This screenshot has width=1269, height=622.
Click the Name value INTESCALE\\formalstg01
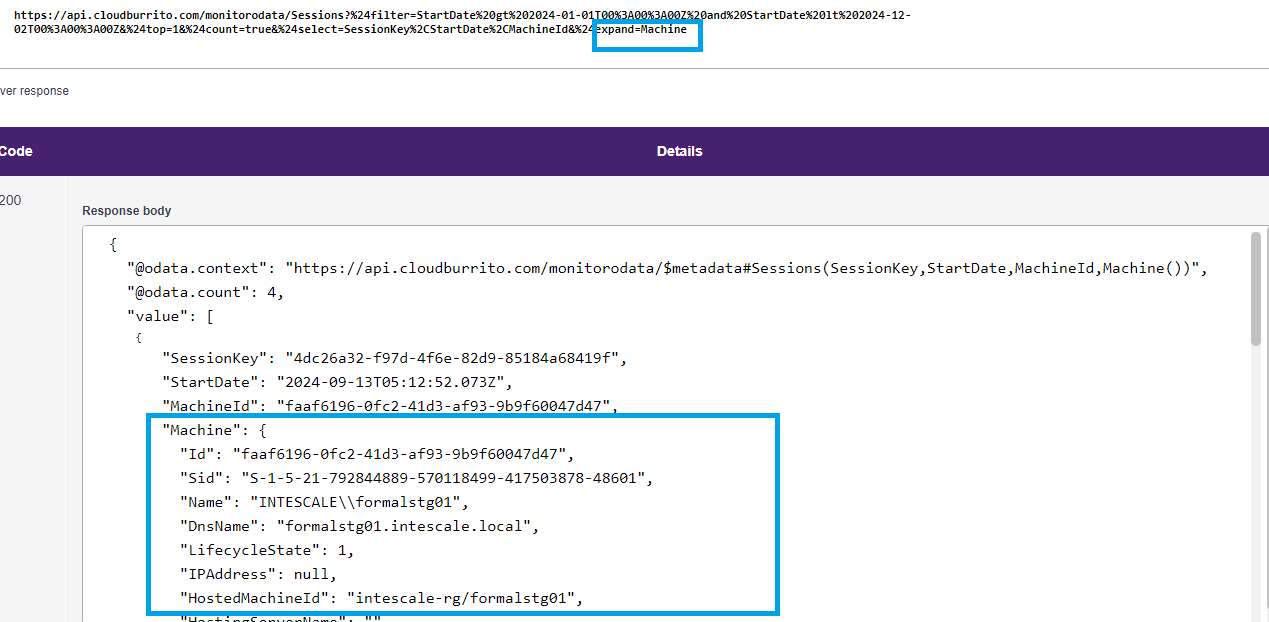[x=359, y=502]
